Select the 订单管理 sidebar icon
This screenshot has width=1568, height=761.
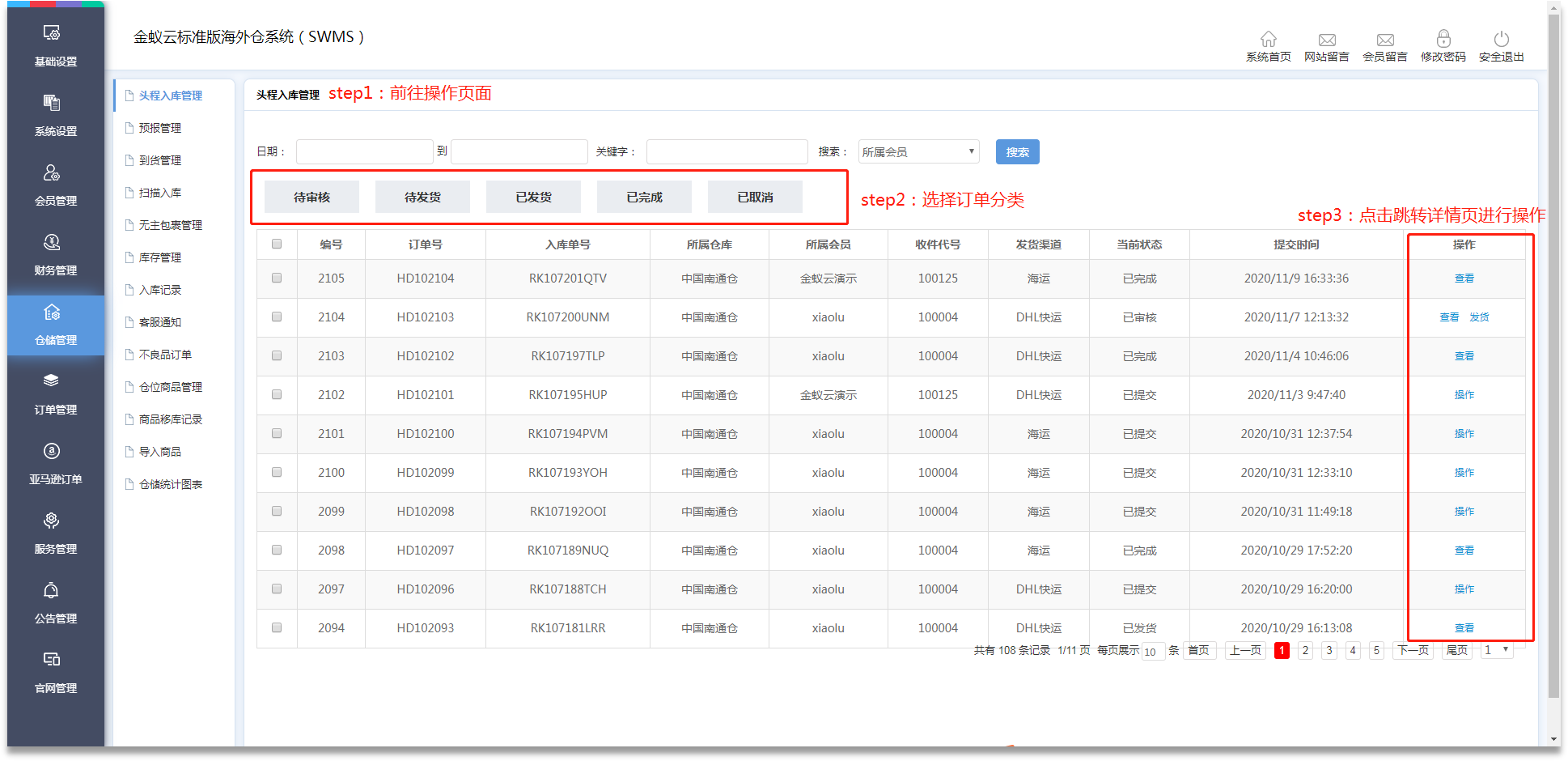point(52,381)
